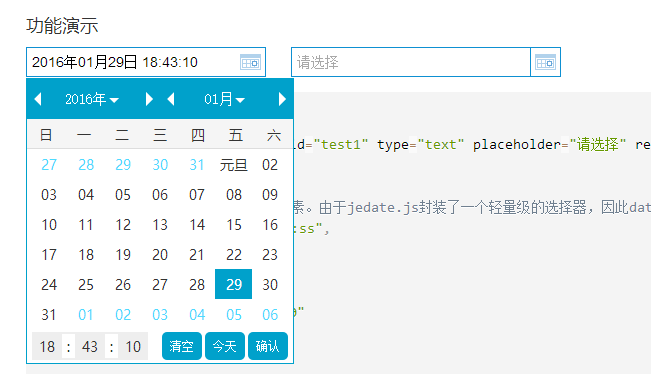Choose day 09 in the calendar

pos(270,195)
